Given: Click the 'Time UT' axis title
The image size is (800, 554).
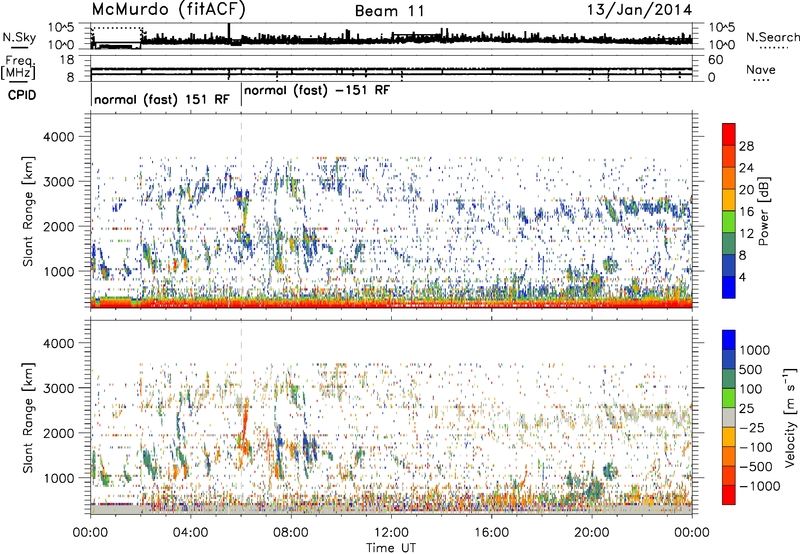Looking at the screenshot, I should coord(391,548).
